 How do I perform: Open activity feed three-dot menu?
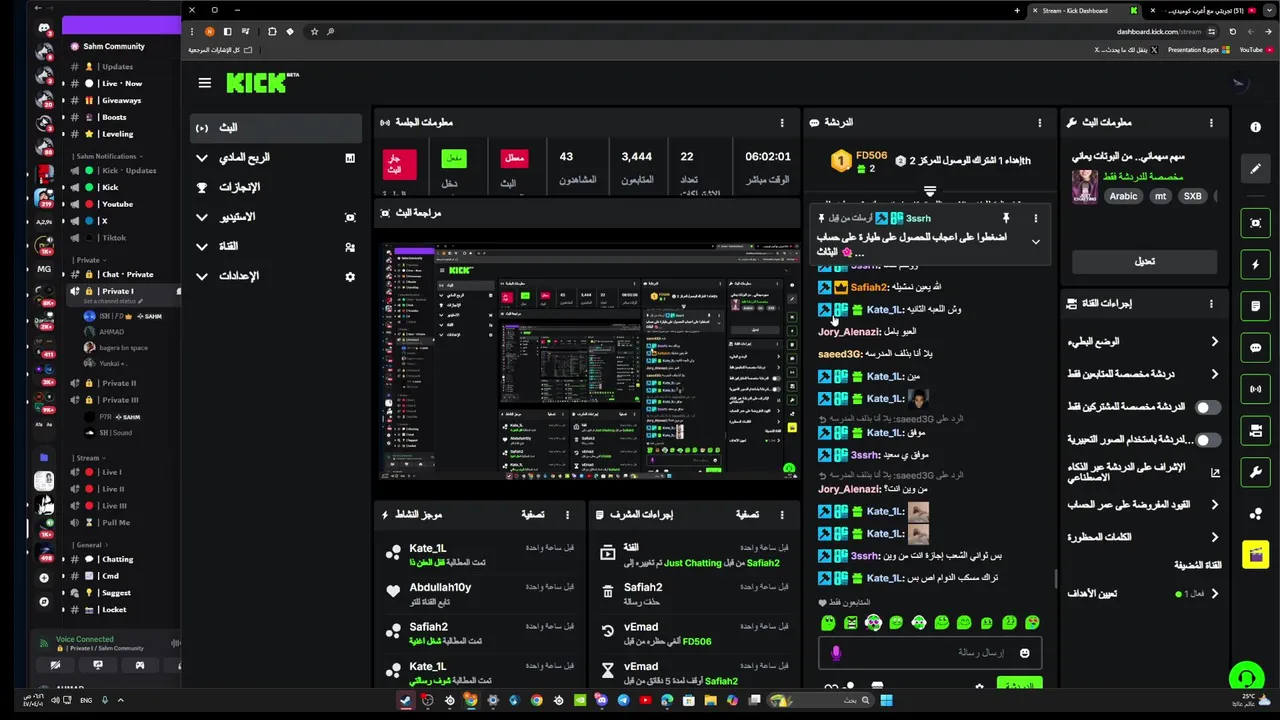(567, 515)
